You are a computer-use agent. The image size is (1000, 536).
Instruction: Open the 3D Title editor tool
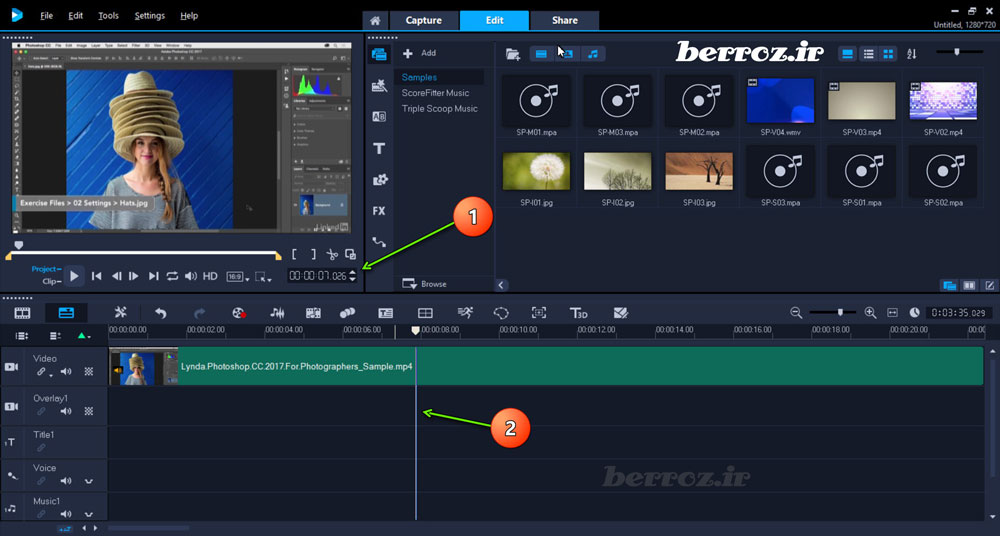pos(578,313)
